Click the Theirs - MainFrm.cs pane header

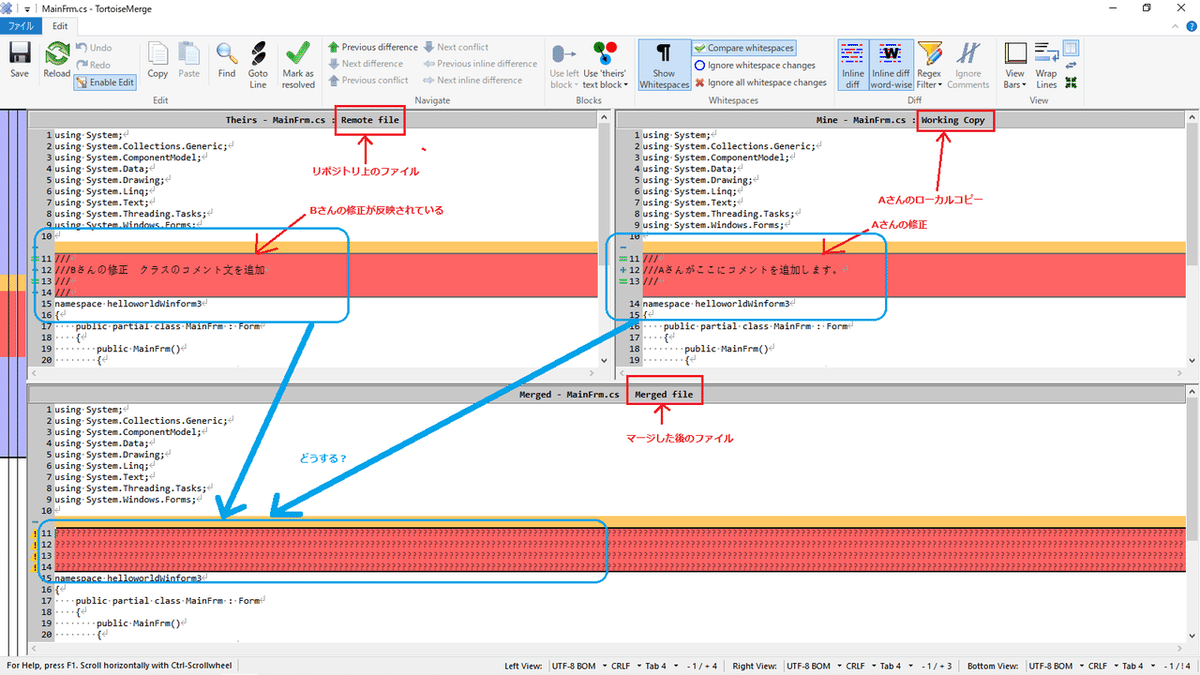coord(312,120)
